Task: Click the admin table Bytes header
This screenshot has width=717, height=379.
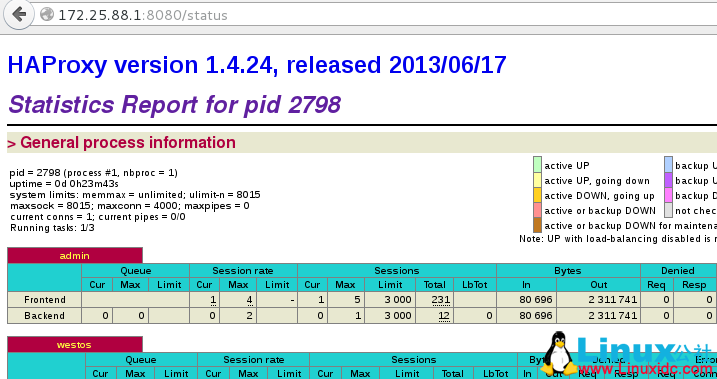Action: (x=568, y=271)
